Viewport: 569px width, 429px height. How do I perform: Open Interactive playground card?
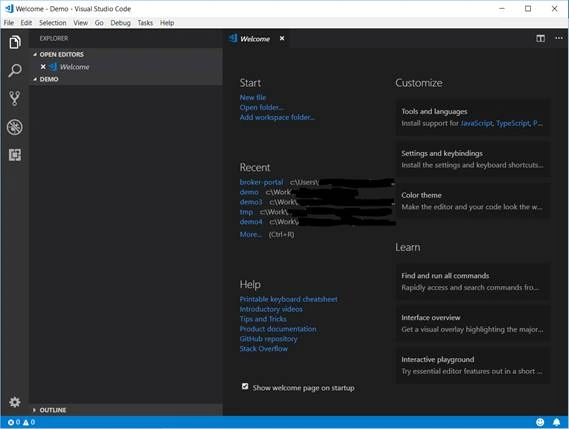[472, 365]
